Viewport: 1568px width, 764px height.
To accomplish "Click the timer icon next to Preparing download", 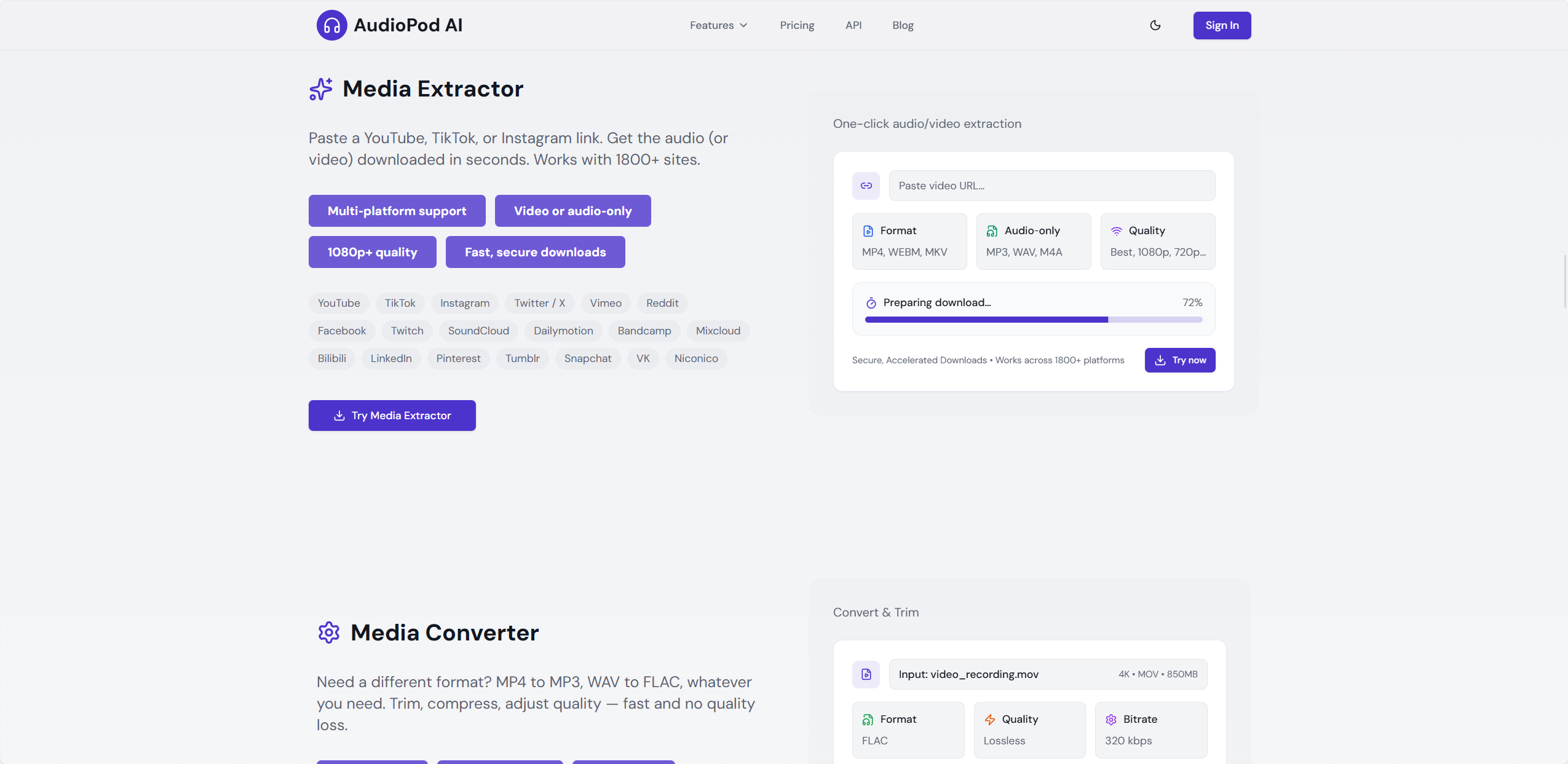I will tap(871, 303).
